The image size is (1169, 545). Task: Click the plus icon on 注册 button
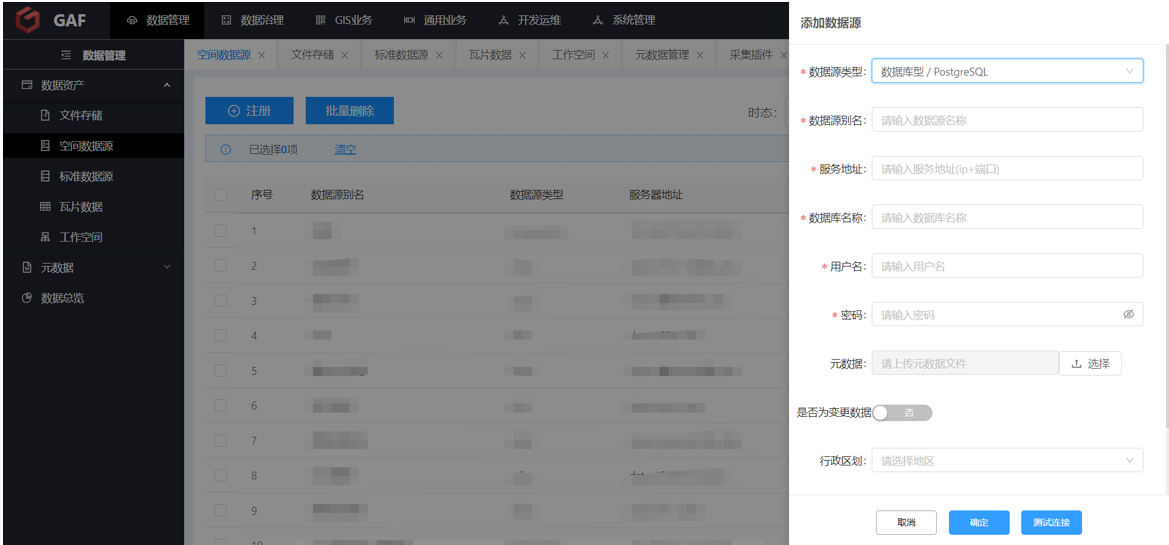(x=233, y=111)
